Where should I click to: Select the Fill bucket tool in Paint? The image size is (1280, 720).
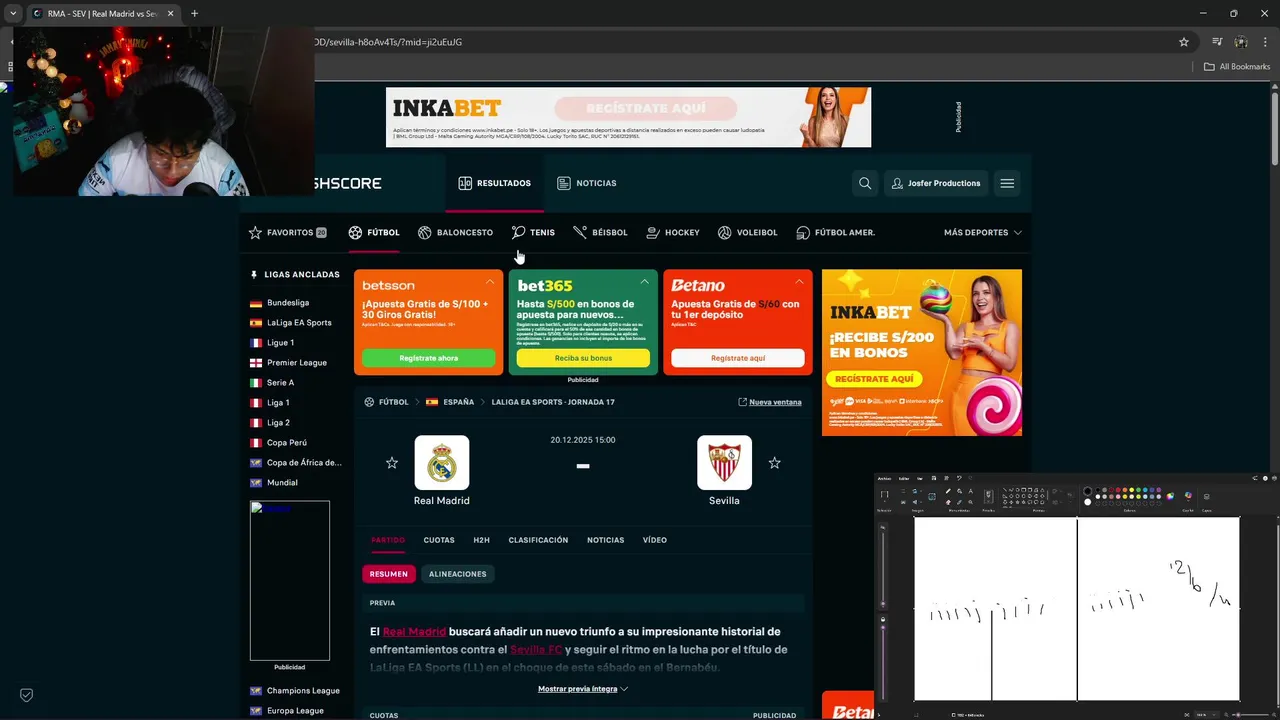[x=959, y=491]
